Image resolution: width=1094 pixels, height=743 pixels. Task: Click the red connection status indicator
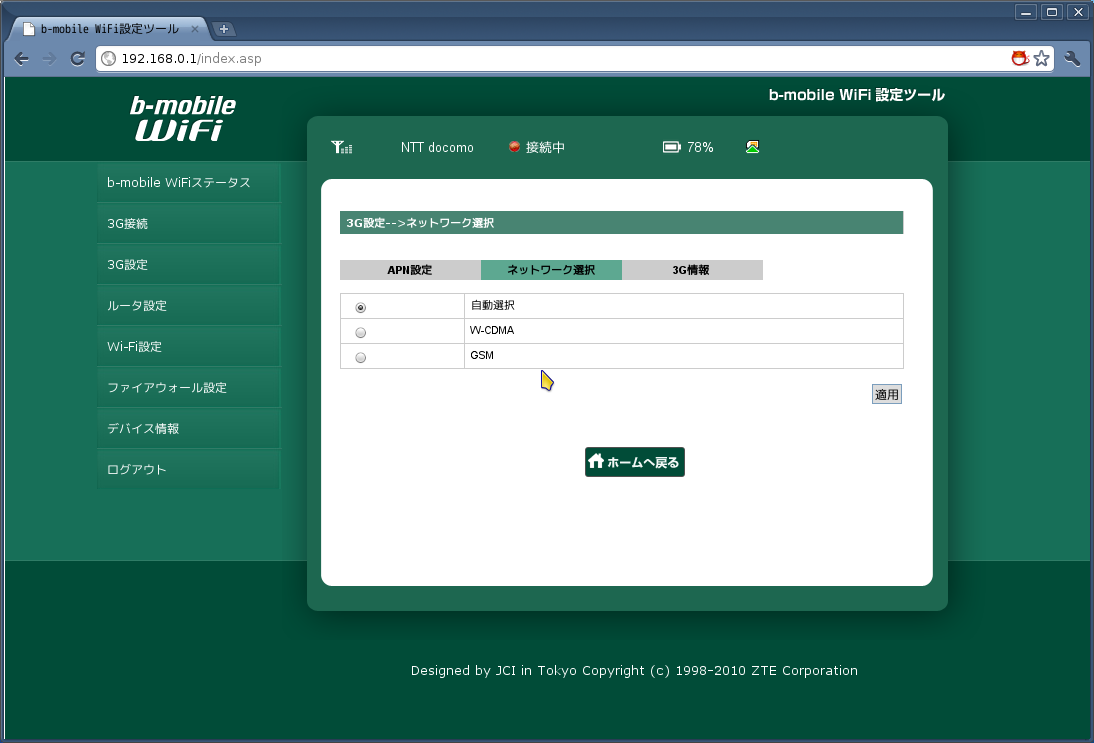click(514, 147)
